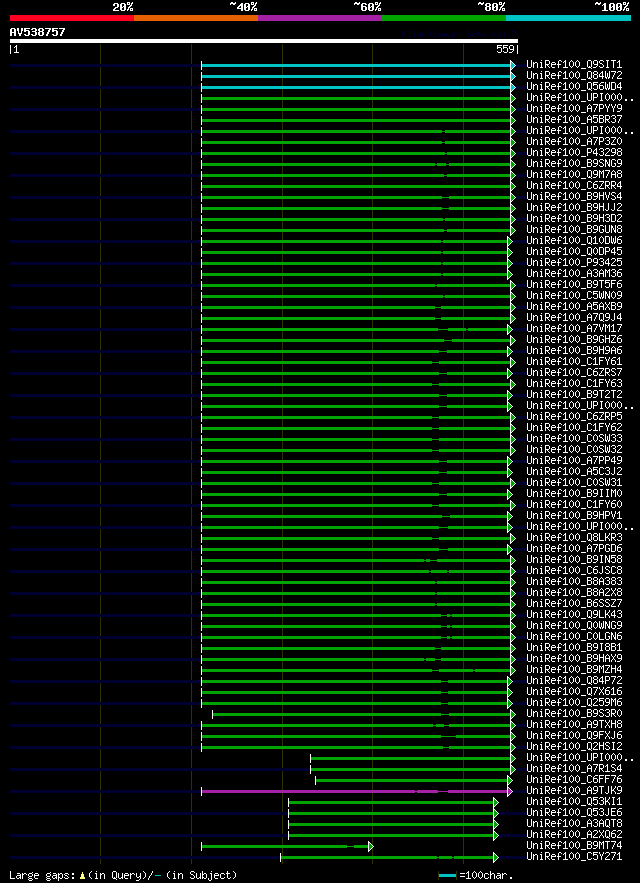Select the UniRef100_C0SW33 label
This screenshot has height=883, width=640.
coord(574,439)
